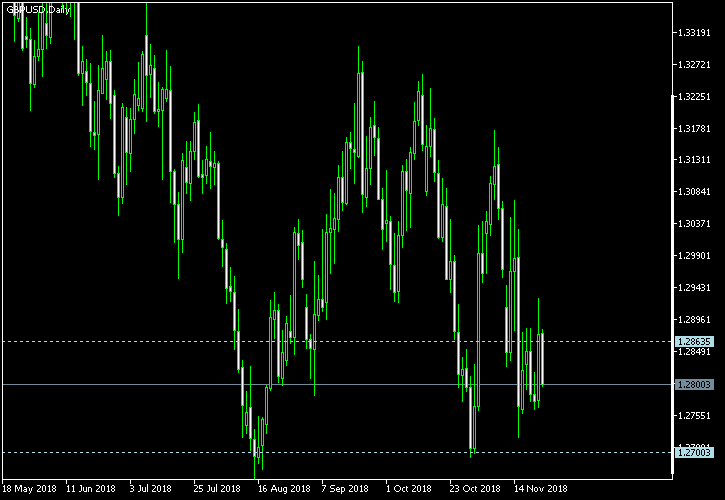Click the 1.31781 price axis value
This screenshot has width=725, height=500.
pos(694,129)
